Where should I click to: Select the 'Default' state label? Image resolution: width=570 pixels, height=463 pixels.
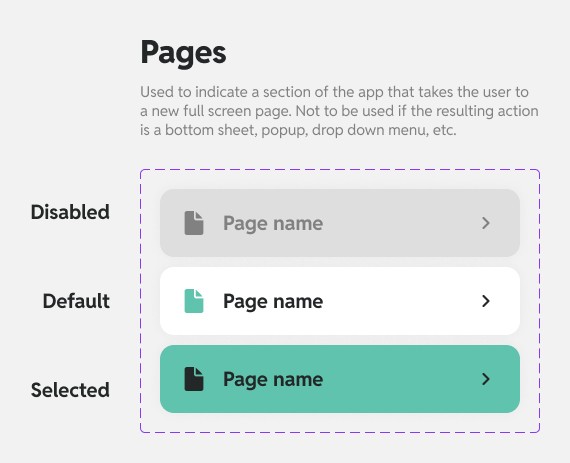[x=76, y=301]
